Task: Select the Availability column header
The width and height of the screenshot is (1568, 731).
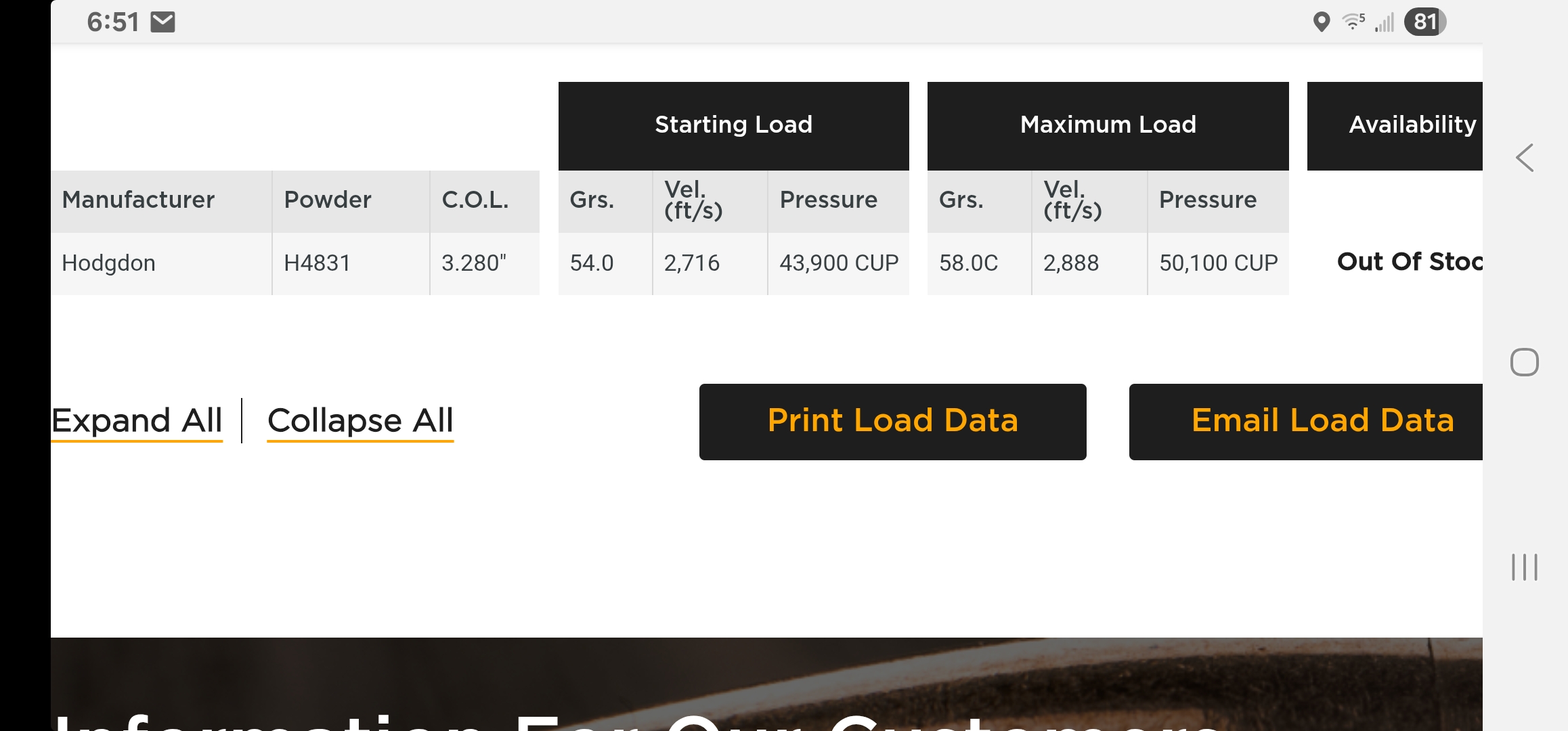Action: coord(1396,125)
